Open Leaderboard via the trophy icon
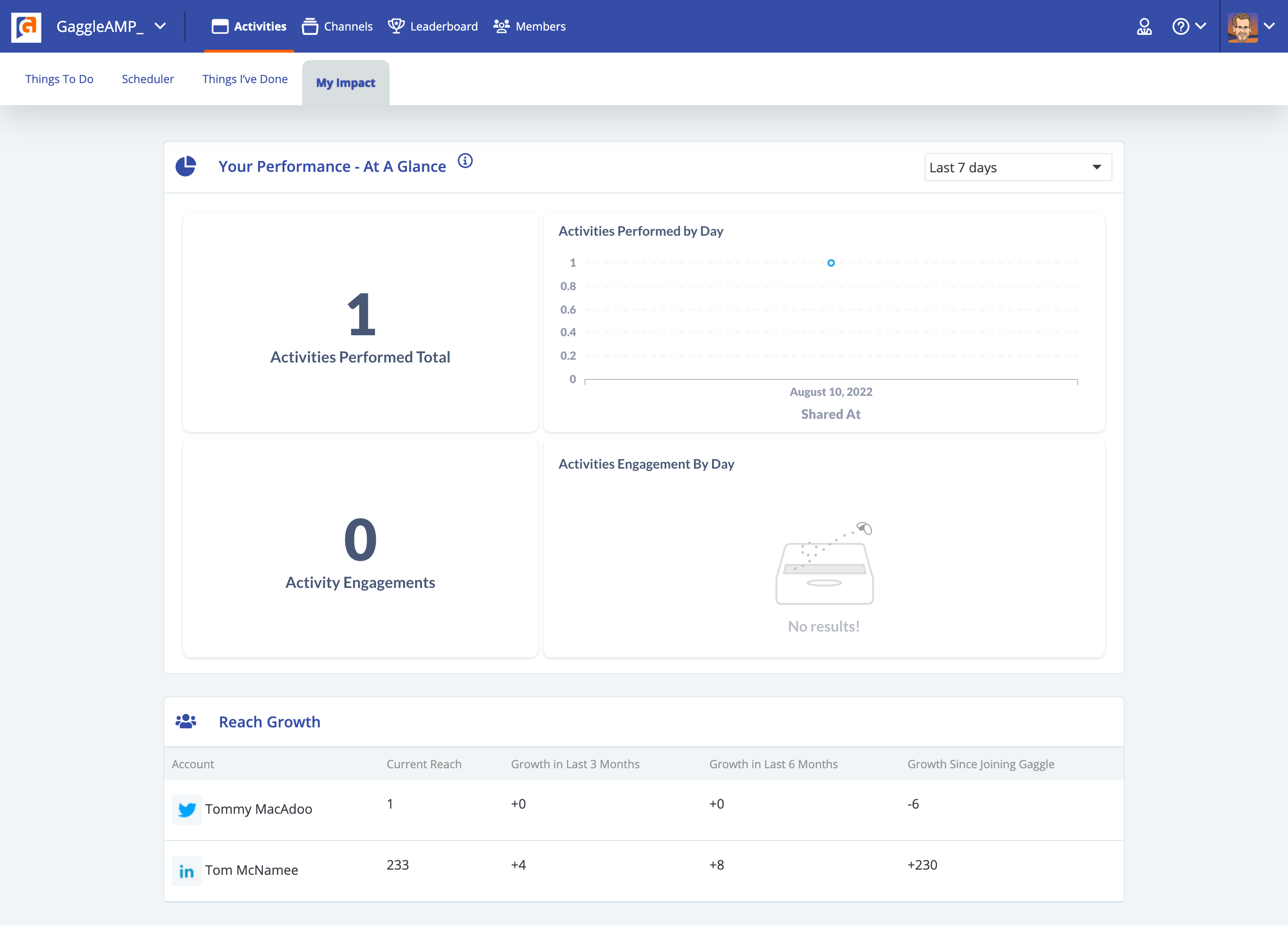The width and height of the screenshot is (1288, 926). pos(395,26)
